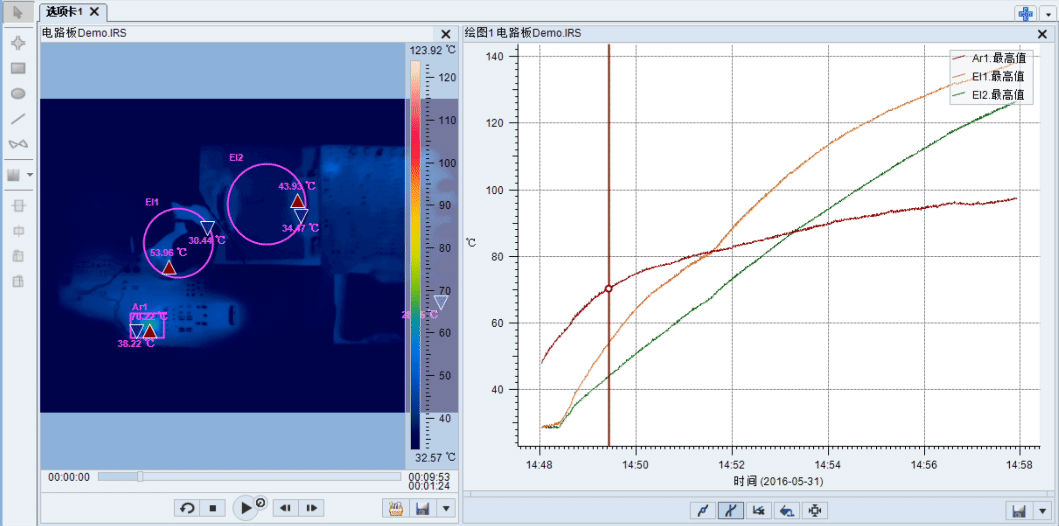
Task: Toggle the small repeat badge on play
Action: point(260,502)
